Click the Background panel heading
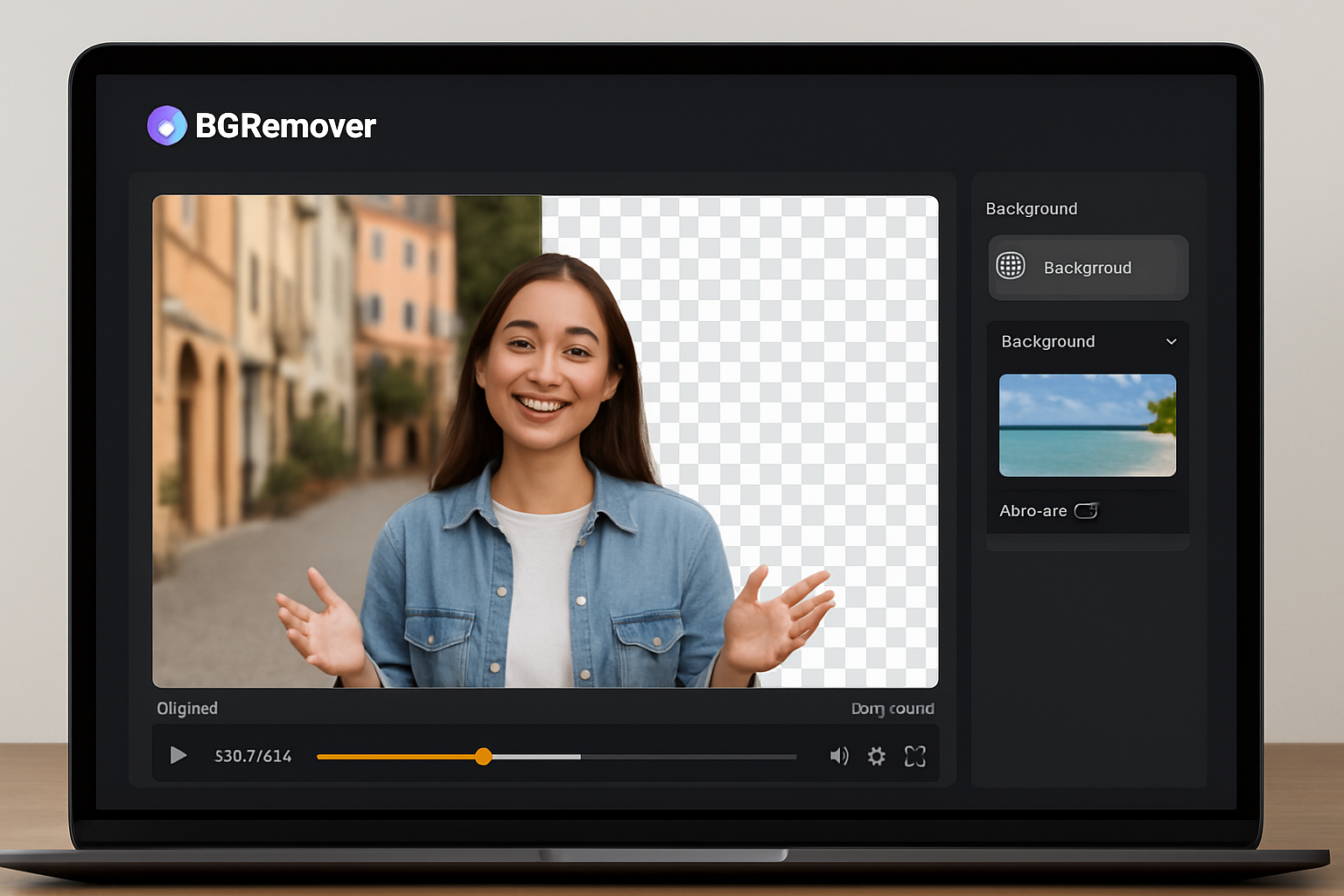Screen dimensions: 1344x896 pos(1032,208)
